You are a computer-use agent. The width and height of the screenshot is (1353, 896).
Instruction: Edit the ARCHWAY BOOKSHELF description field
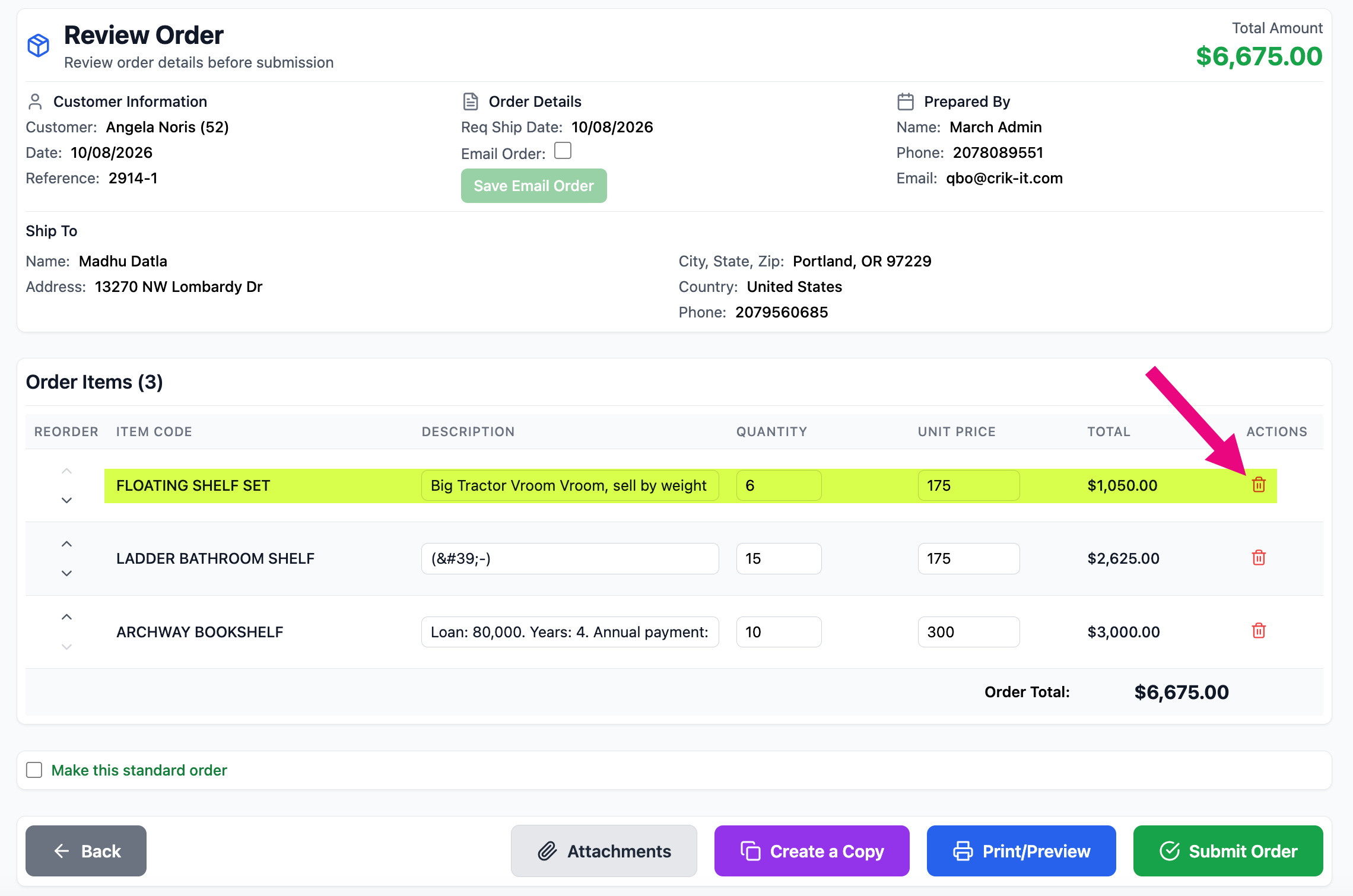click(570, 632)
